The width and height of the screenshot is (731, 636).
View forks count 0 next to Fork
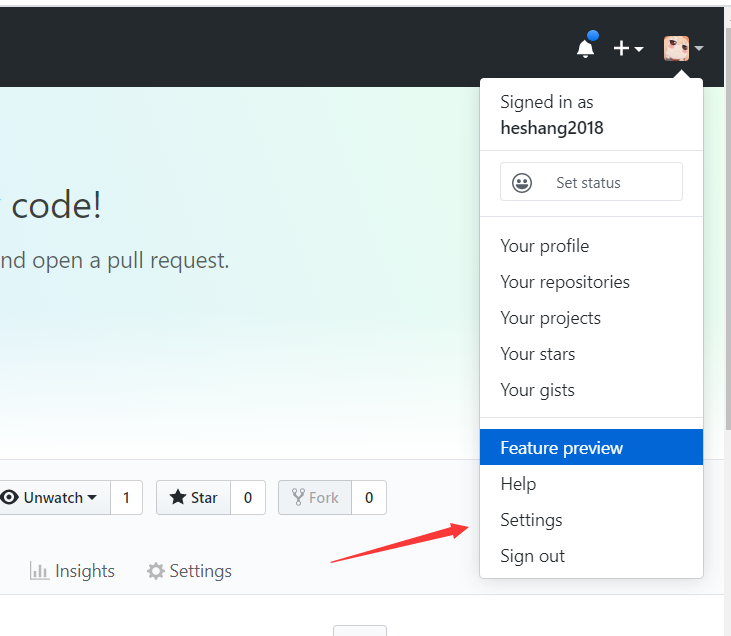369,498
